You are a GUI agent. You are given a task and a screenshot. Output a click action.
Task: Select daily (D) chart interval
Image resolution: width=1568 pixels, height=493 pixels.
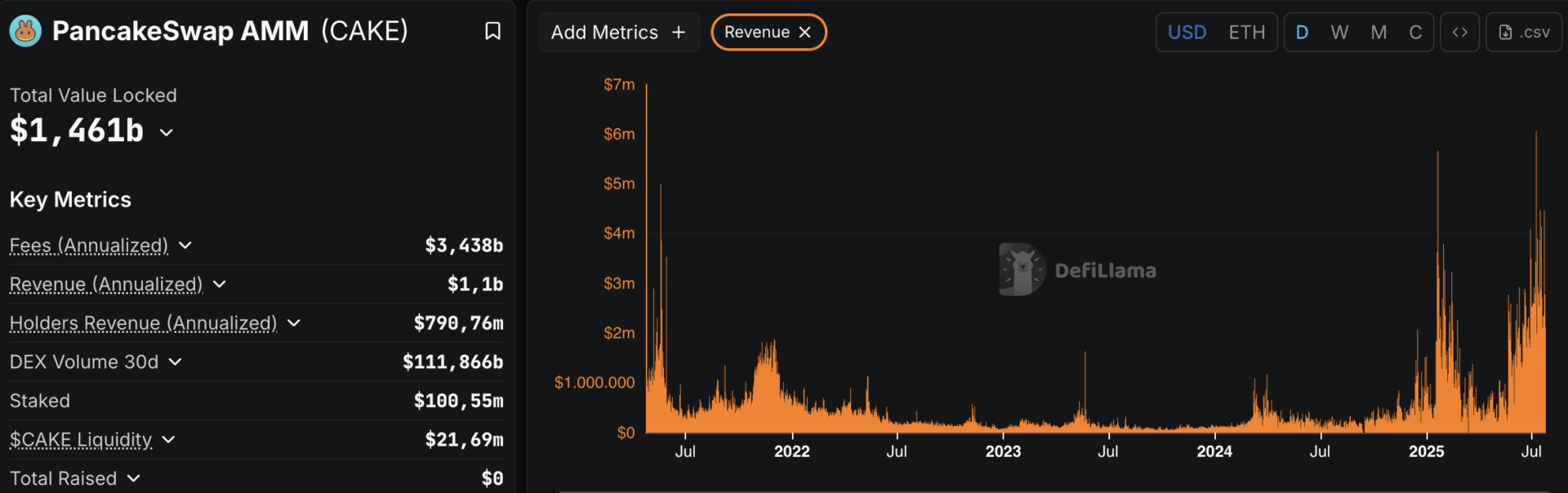point(1302,33)
